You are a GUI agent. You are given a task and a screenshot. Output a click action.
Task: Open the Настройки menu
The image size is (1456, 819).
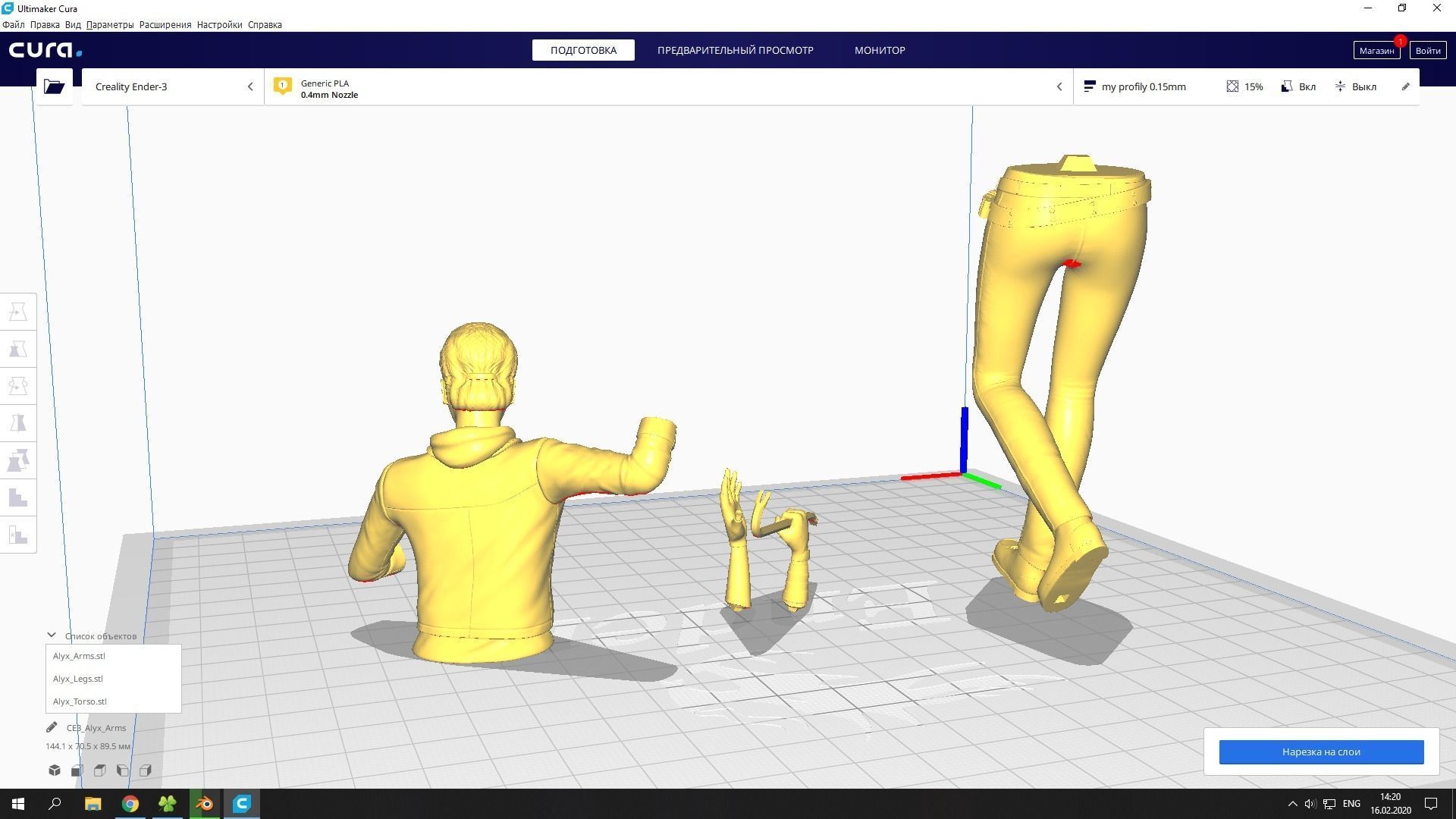point(219,25)
